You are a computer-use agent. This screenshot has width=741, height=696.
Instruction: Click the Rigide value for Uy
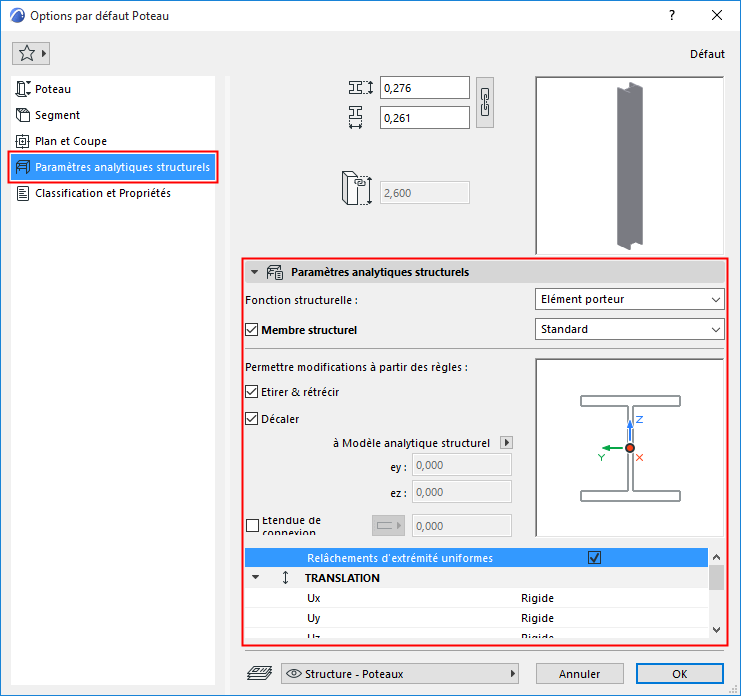click(537, 618)
